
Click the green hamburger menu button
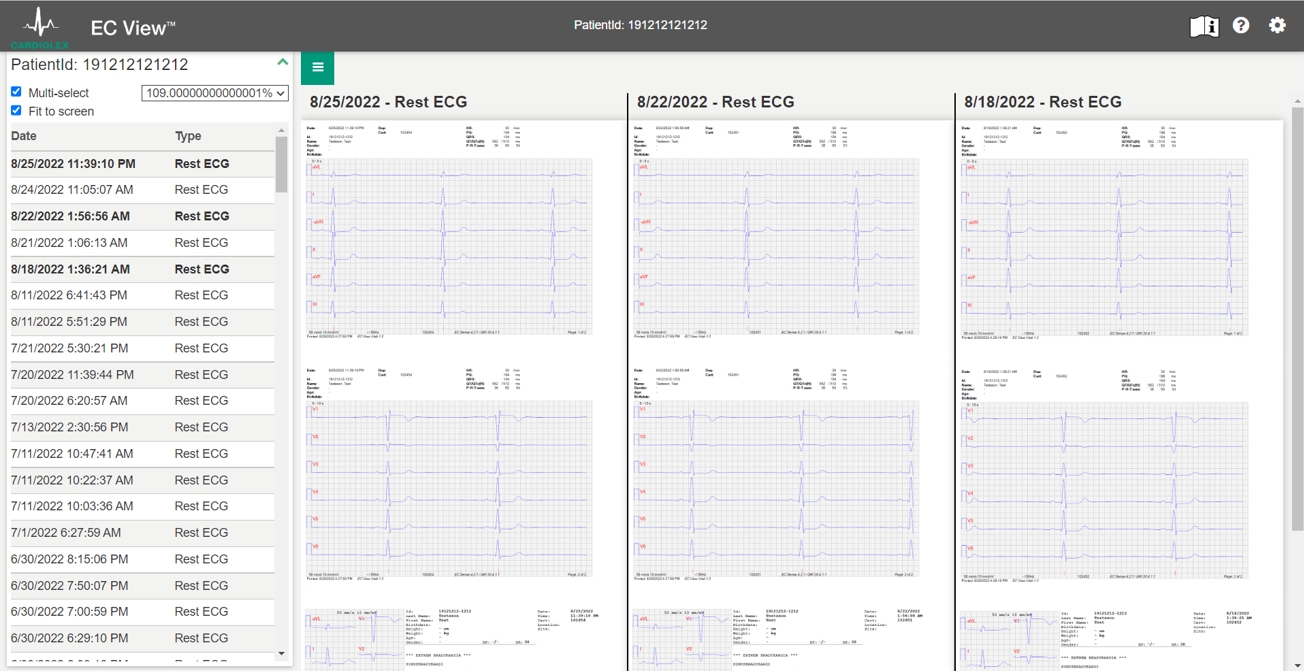(x=318, y=68)
